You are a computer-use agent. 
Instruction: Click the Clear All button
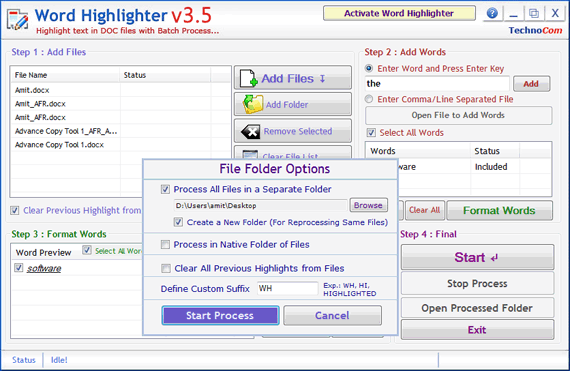(x=425, y=210)
